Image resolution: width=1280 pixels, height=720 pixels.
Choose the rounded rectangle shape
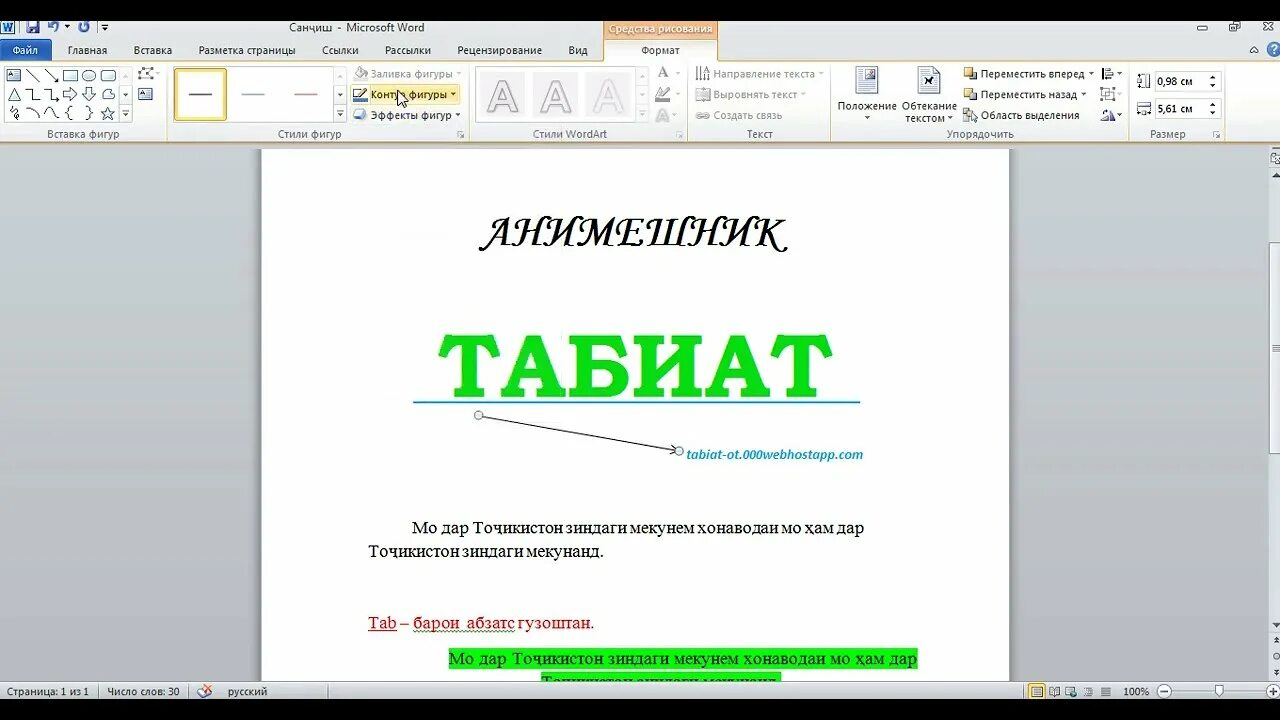click(108, 75)
